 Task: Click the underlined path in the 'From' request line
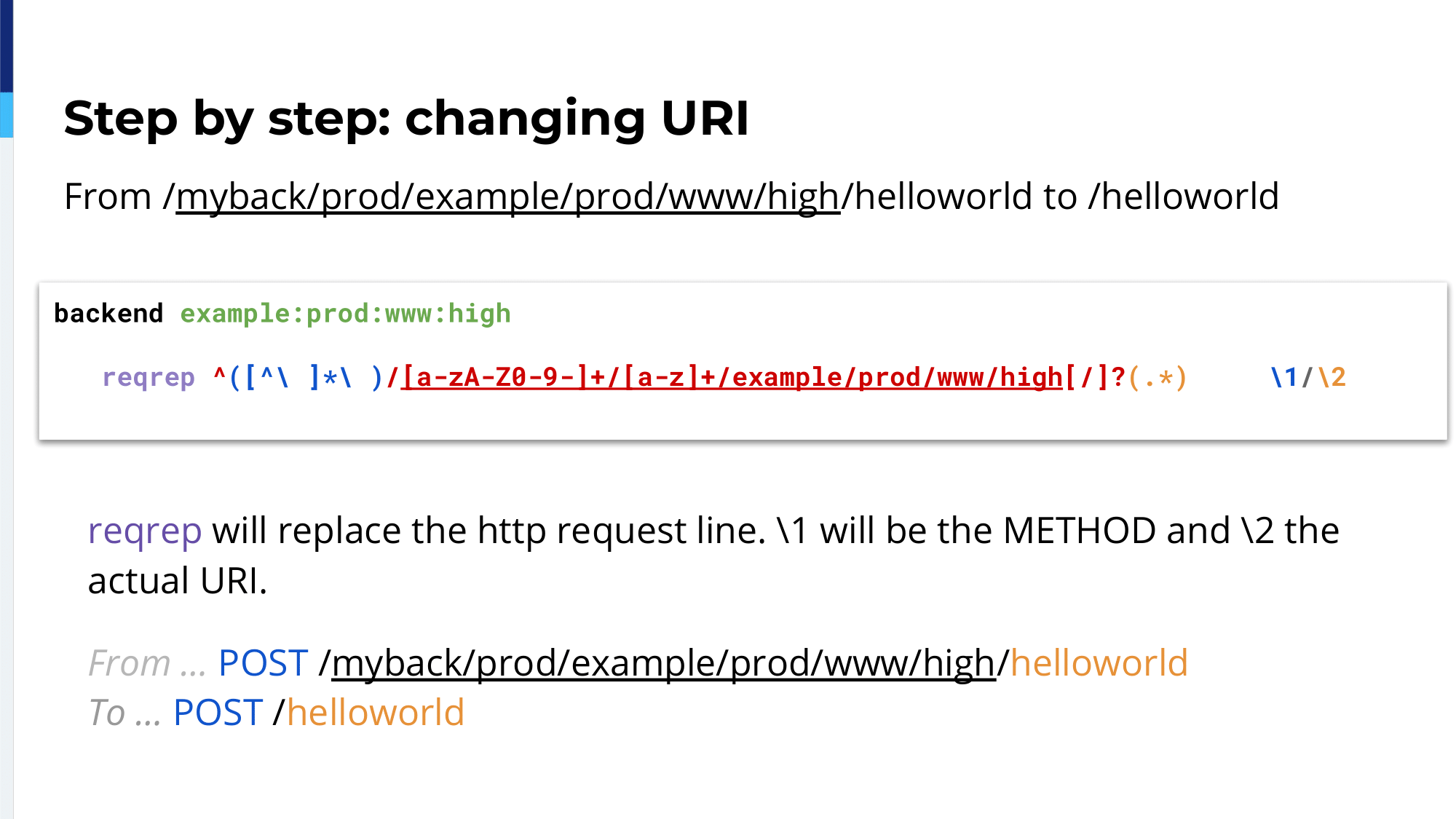coord(662,663)
